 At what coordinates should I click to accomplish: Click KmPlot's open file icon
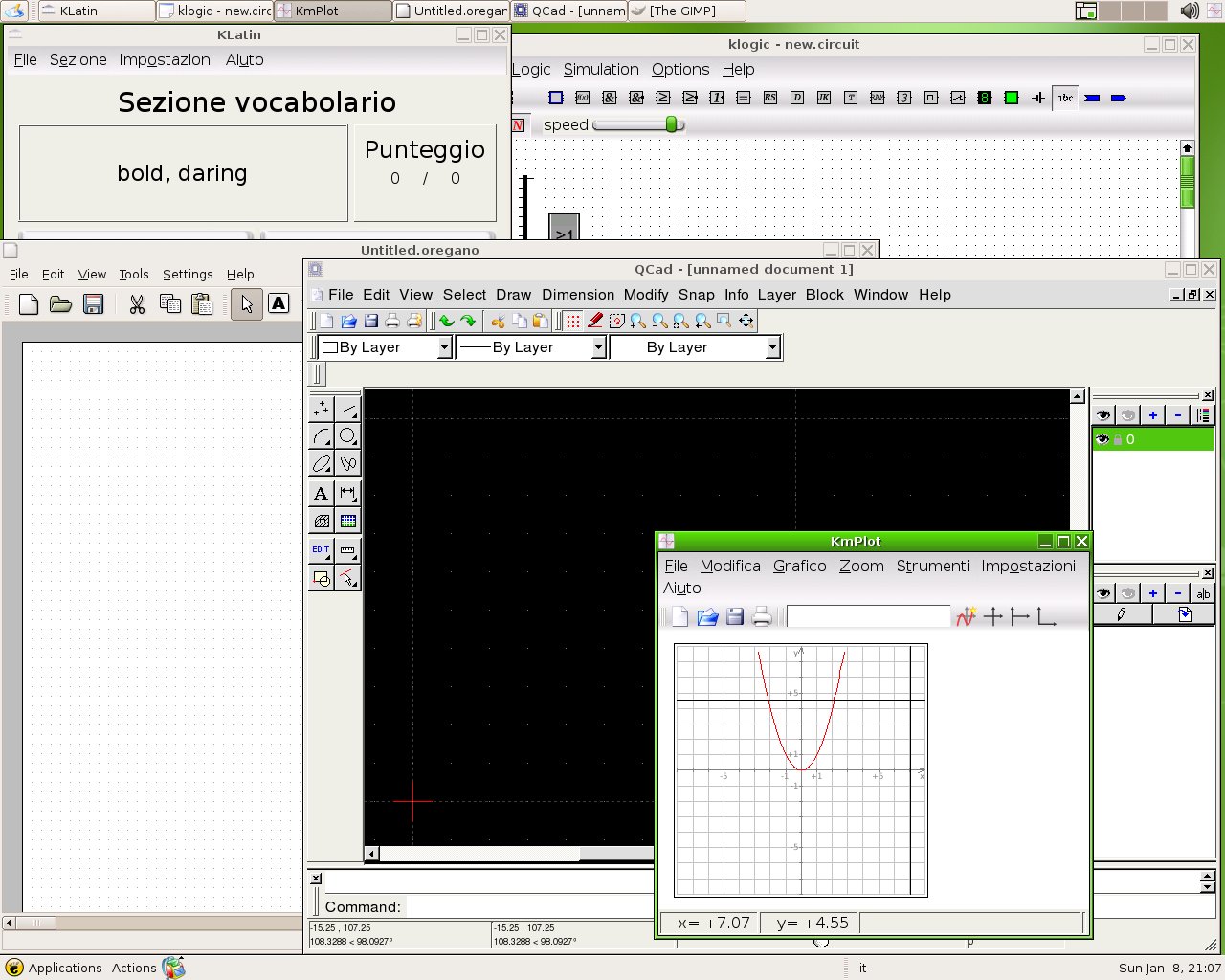tap(707, 617)
